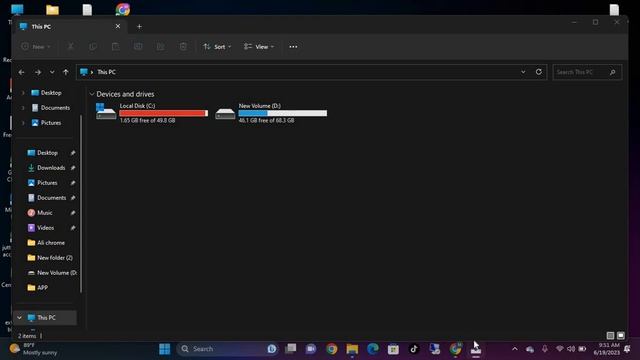Screen dimensions: 640x360
Task: Select New Volume (D:) drive
Action: pos(271,113)
